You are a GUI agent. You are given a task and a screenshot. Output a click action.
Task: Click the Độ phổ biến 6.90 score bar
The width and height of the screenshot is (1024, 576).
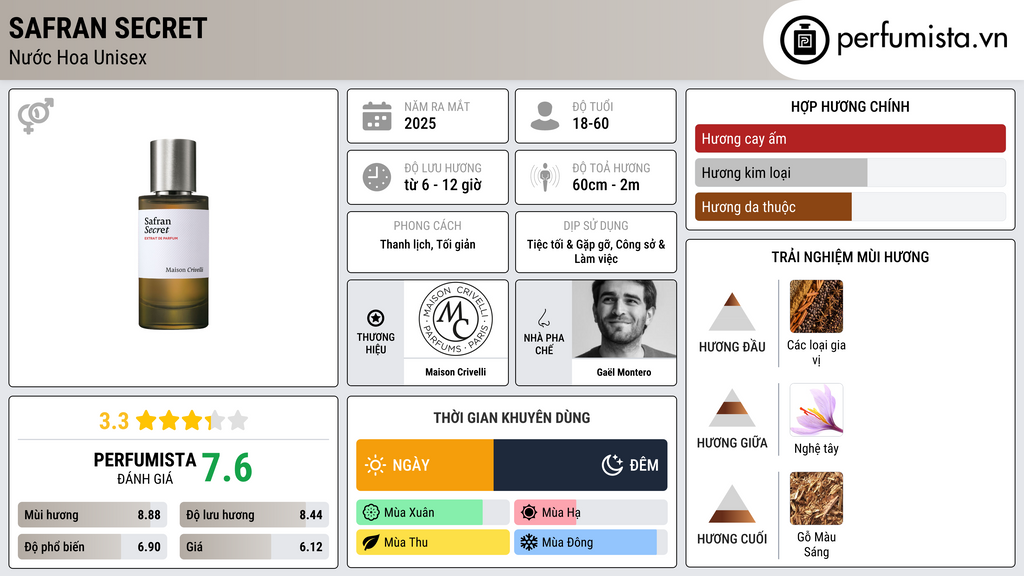pyautogui.click(x=93, y=547)
